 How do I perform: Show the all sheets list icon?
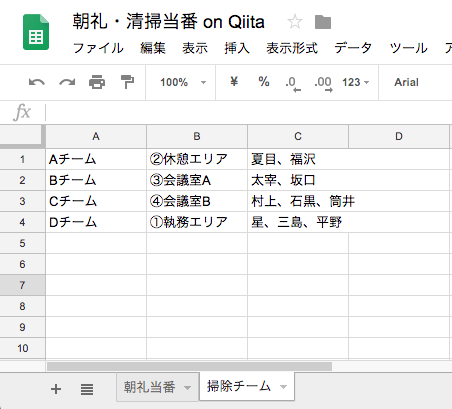(x=87, y=389)
